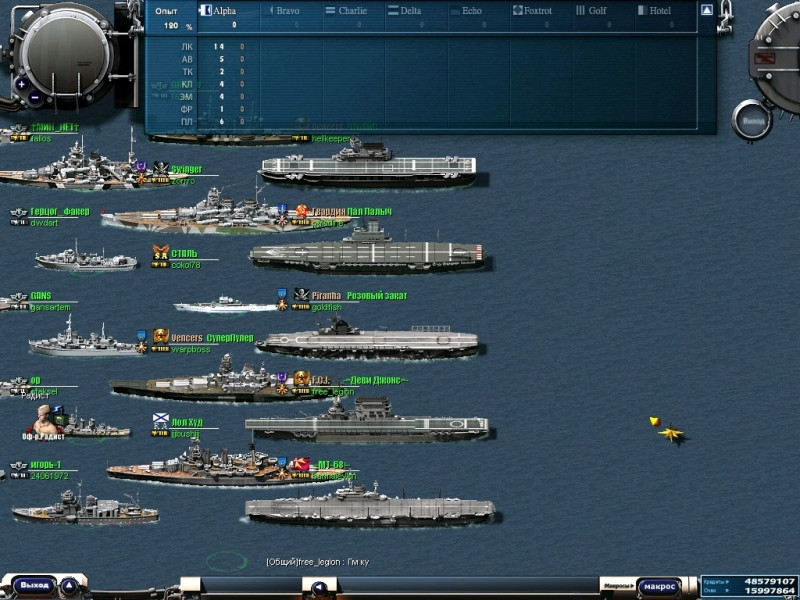The height and width of the screenshot is (600, 800).
Task: Click the winged rank badge beside Игорь-1
Action: coord(18,465)
